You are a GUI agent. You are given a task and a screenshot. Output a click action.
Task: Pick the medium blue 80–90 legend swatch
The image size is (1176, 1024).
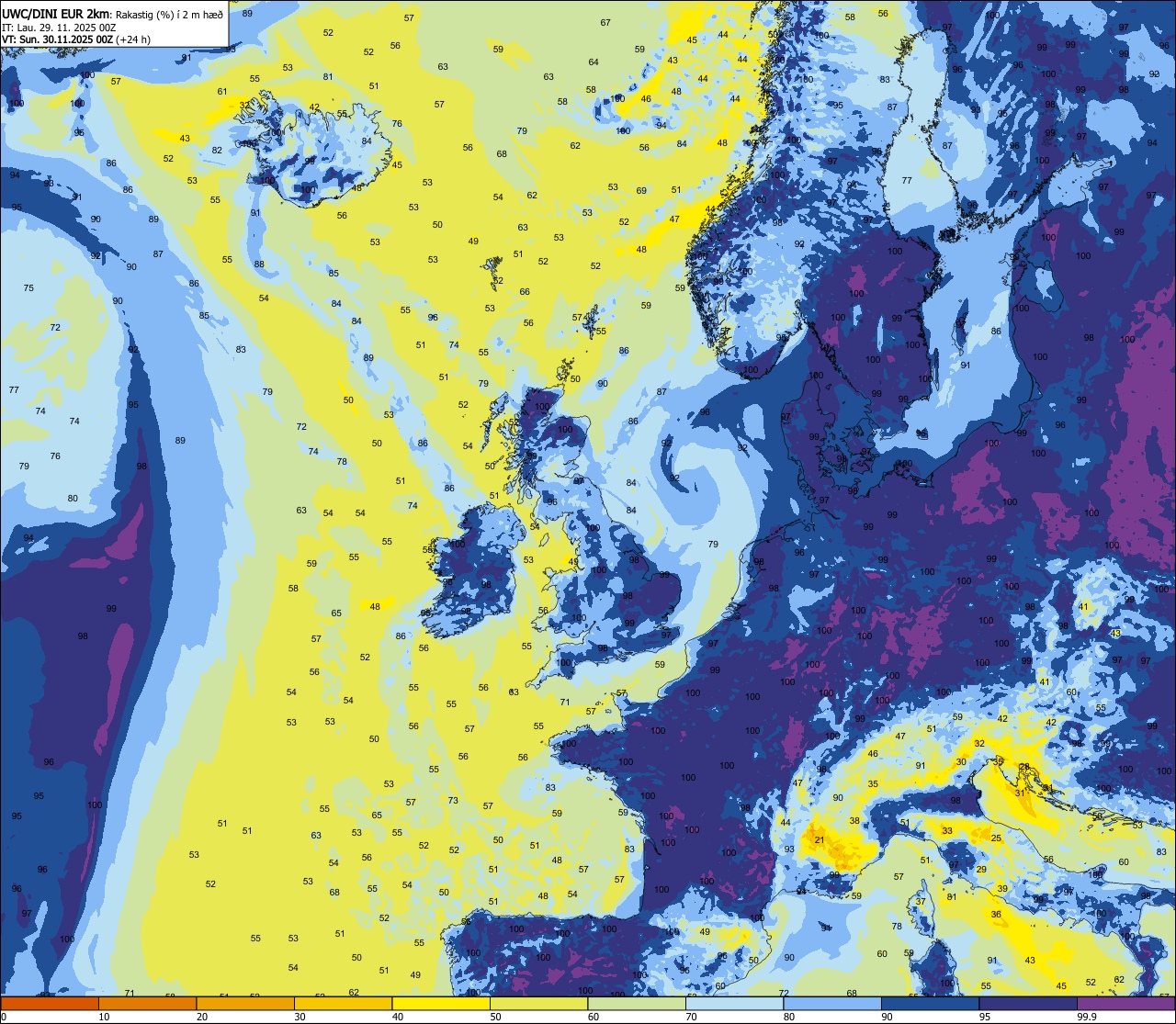(832, 1003)
